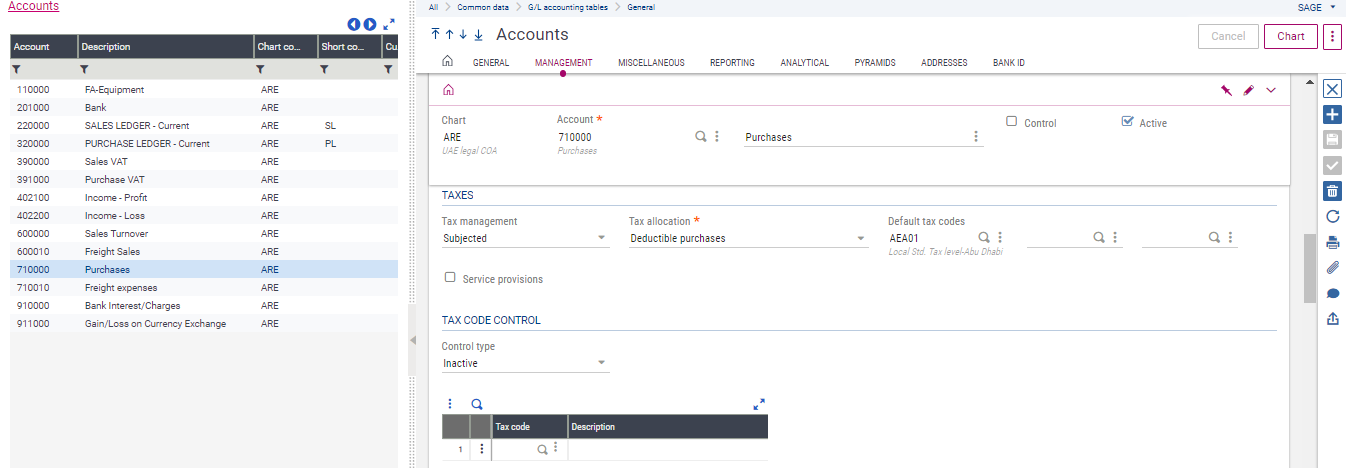Click the home icon beside GENERAL tab

point(447,62)
